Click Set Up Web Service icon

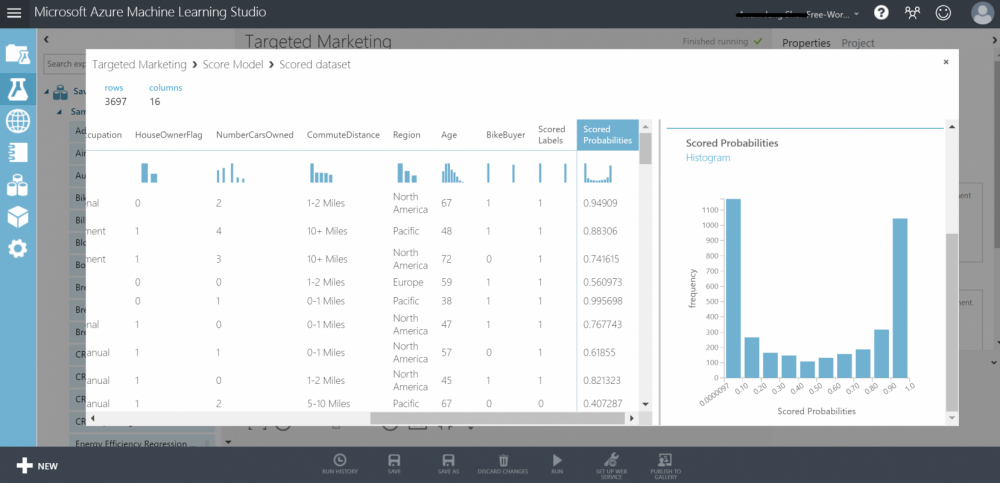click(612, 466)
